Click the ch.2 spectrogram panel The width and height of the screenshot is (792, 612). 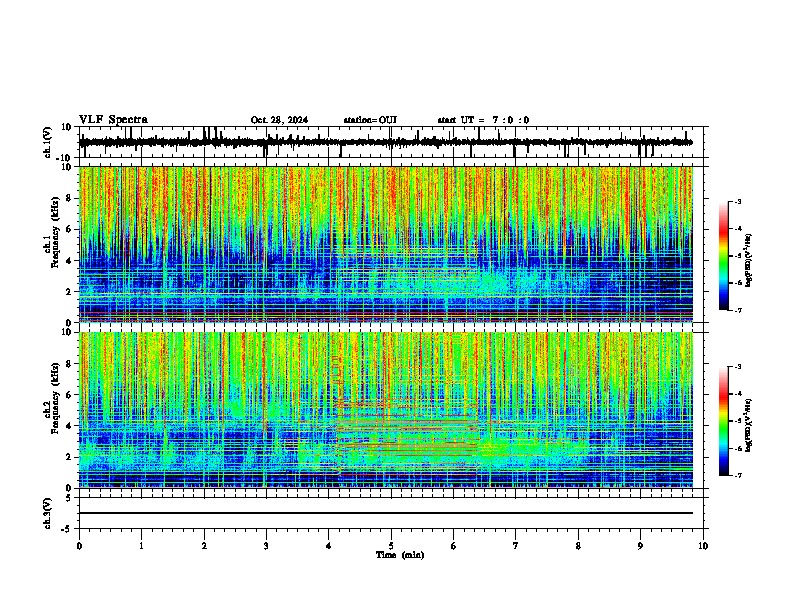pos(386,410)
